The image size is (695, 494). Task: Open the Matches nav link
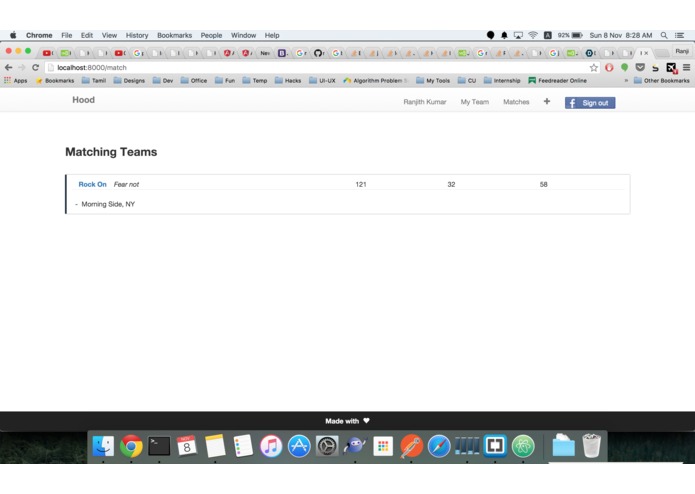516,101
